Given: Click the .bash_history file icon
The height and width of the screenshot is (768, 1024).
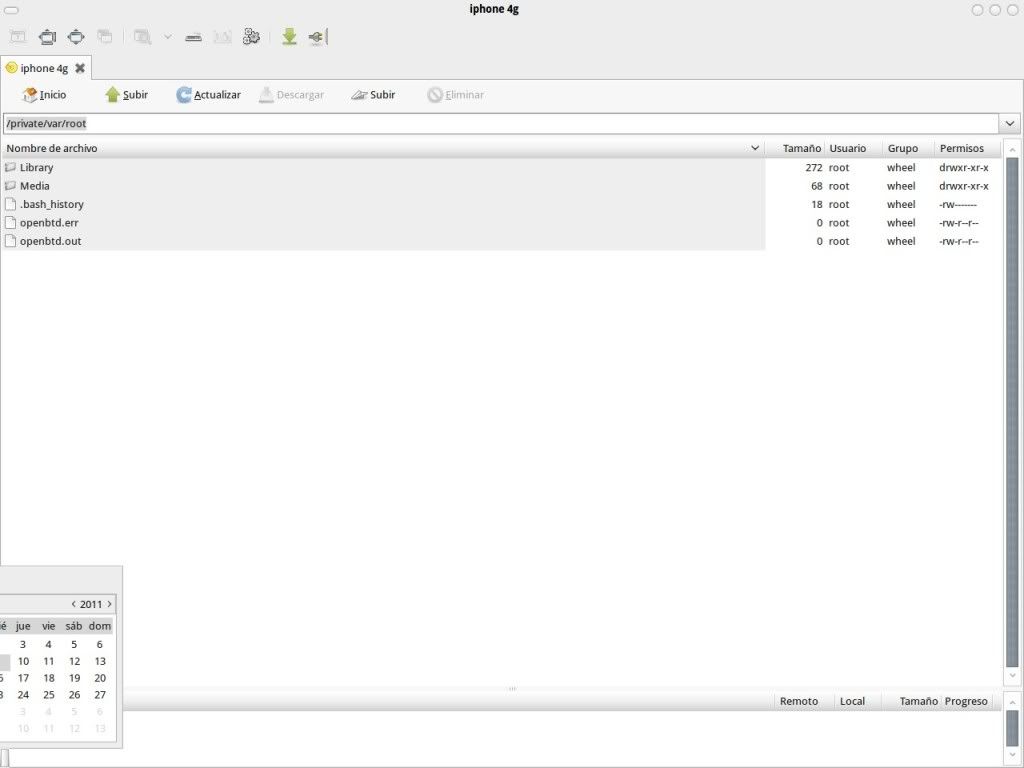Looking at the screenshot, I should tap(10, 204).
